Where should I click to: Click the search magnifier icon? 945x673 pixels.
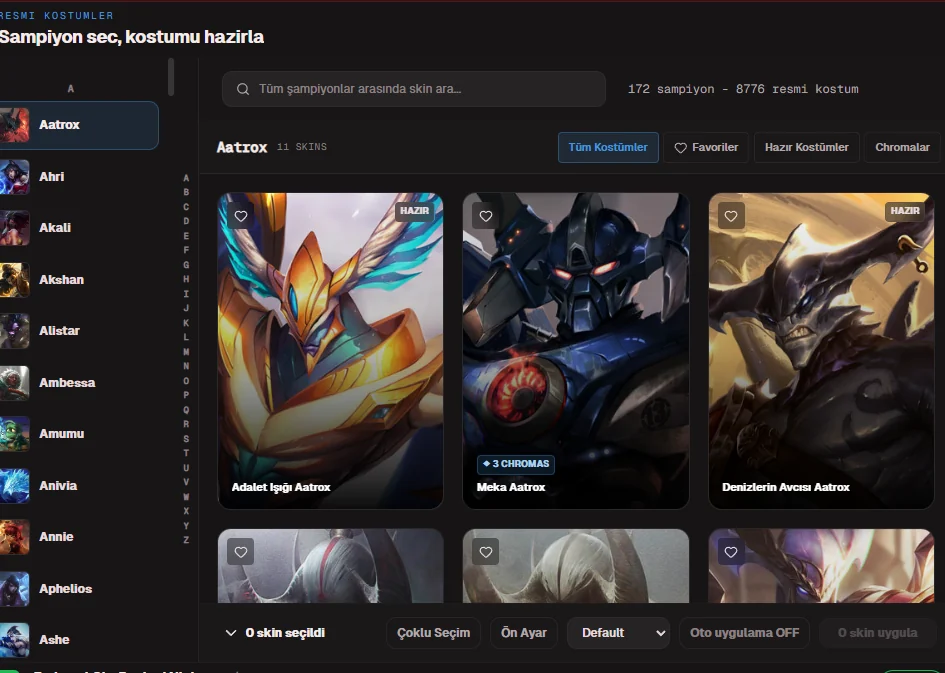(x=243, y=89)
